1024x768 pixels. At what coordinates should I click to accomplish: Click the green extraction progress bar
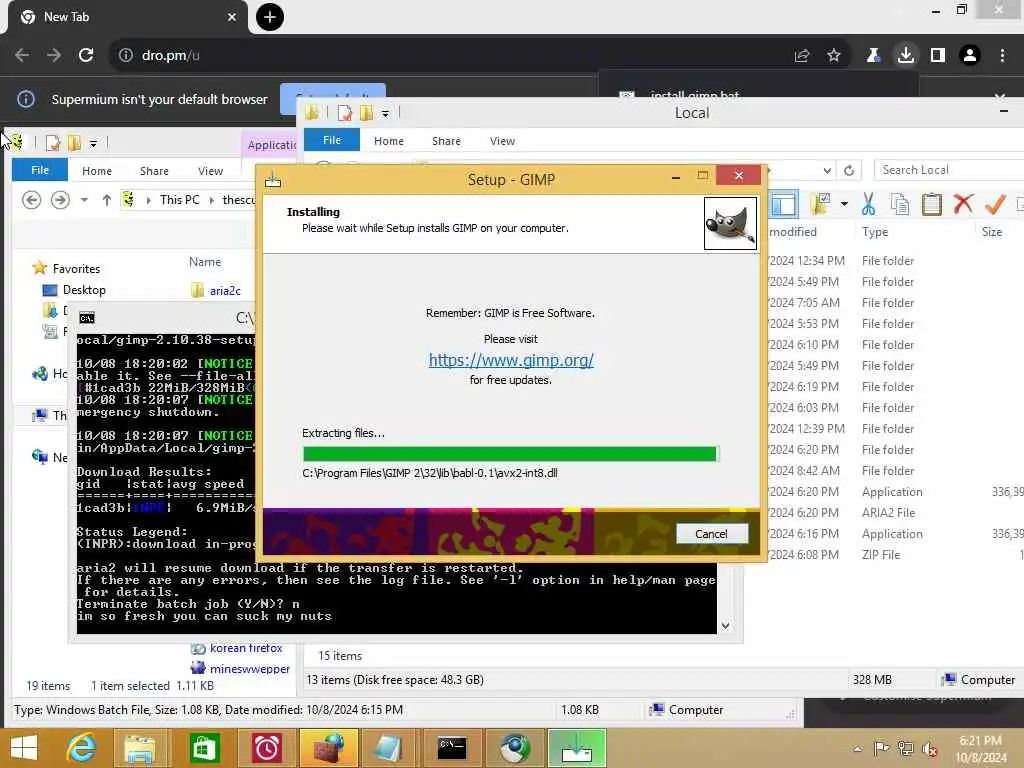(510, 454)
